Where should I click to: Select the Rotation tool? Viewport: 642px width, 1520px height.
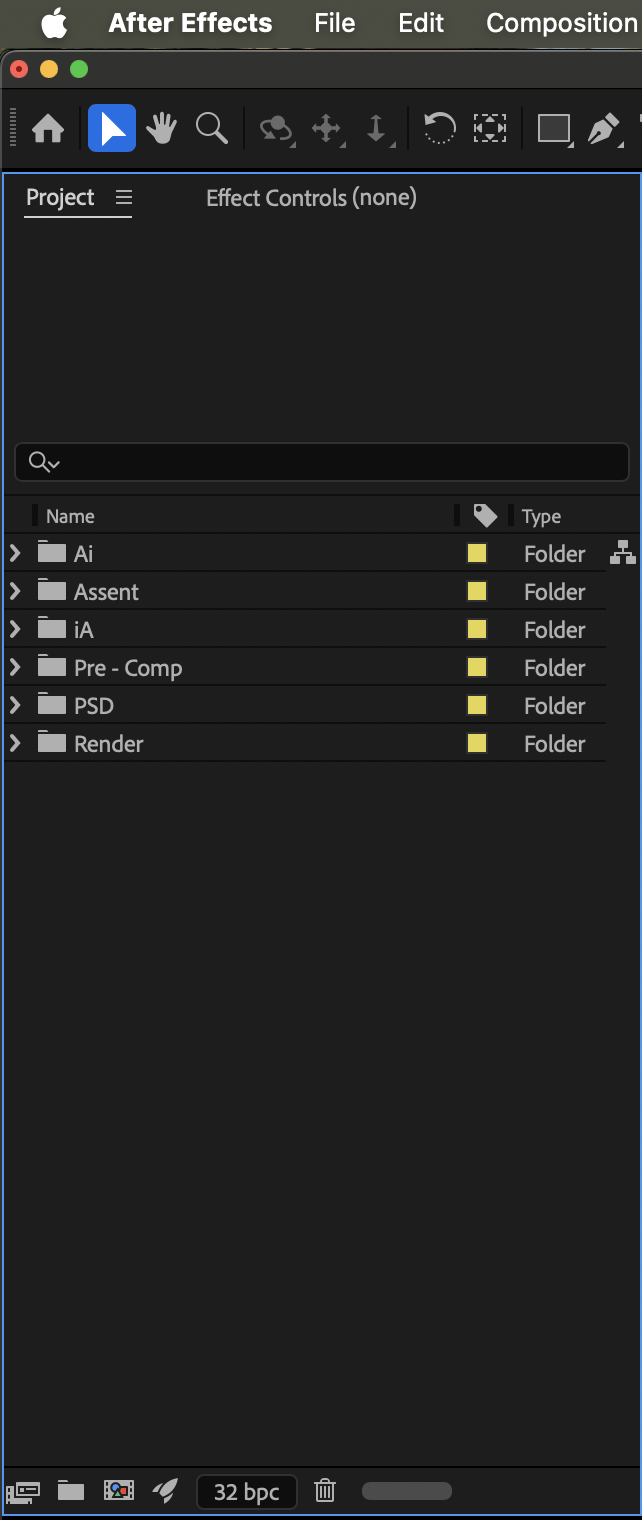pyautogui.click(x=439, y=129)
